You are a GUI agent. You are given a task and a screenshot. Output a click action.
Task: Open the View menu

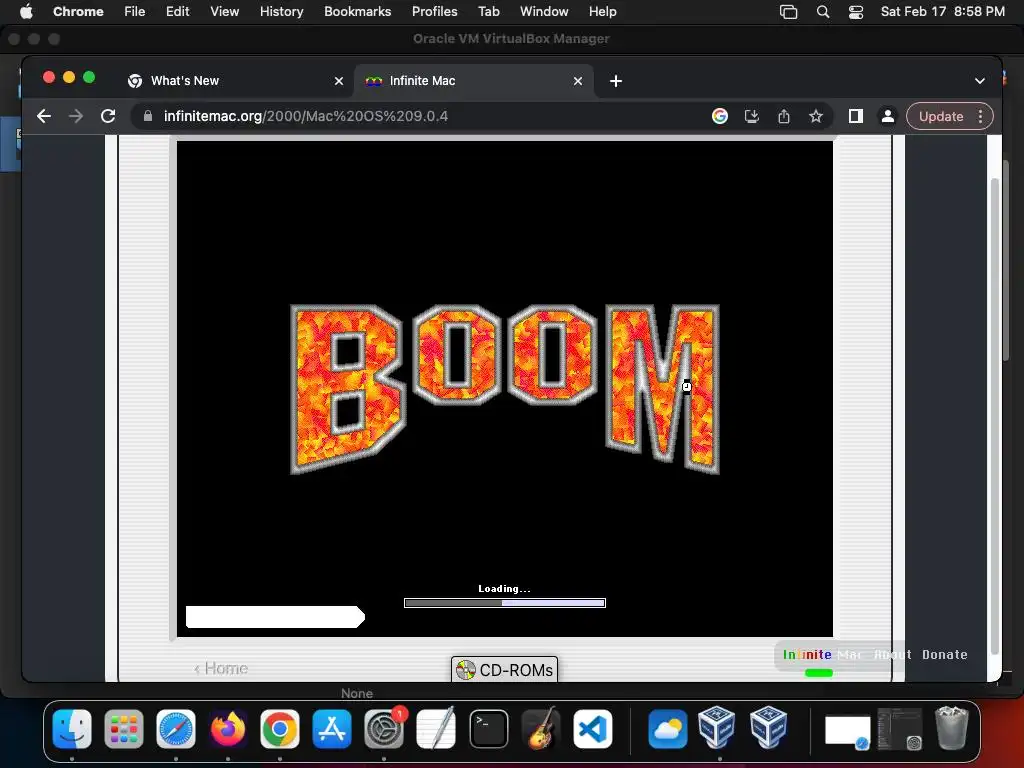point(224,11)
